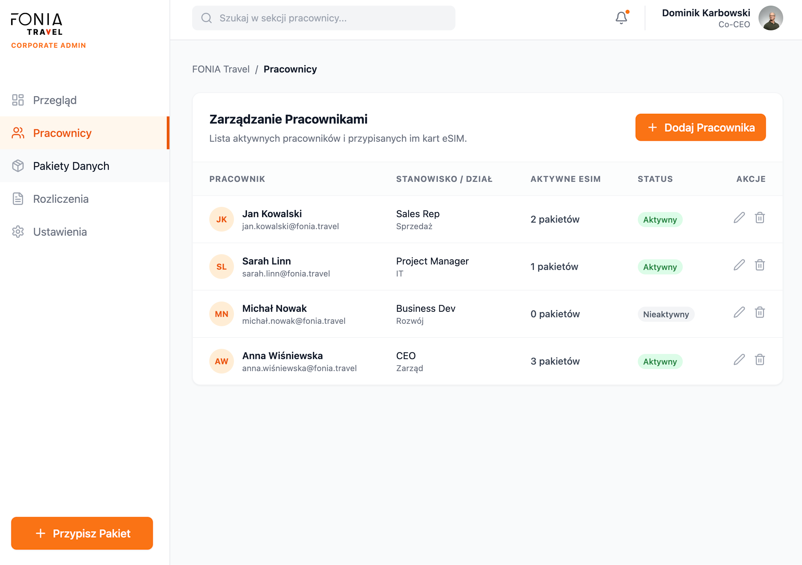Delete Michał Nowak using trash icon
802x565 pixels.
click(760, 313)
